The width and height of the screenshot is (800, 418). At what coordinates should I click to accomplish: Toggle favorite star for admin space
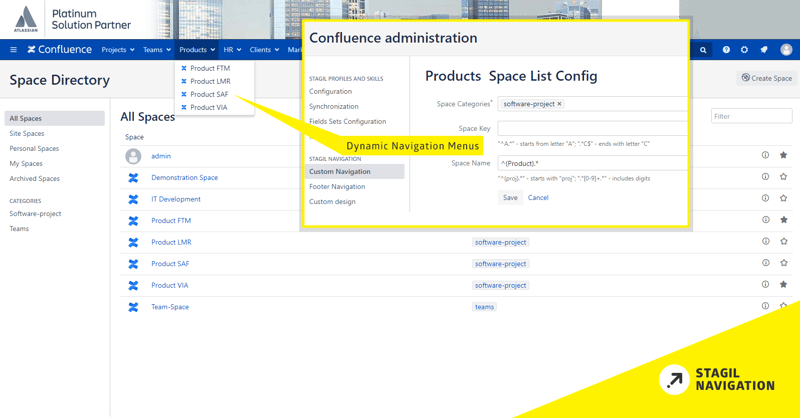click(784, 155)
